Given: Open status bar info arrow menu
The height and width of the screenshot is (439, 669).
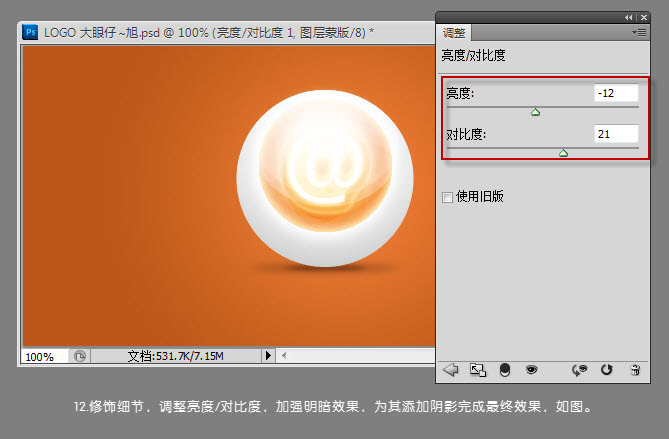Looking at the screenshot, I should coord(268,355).
